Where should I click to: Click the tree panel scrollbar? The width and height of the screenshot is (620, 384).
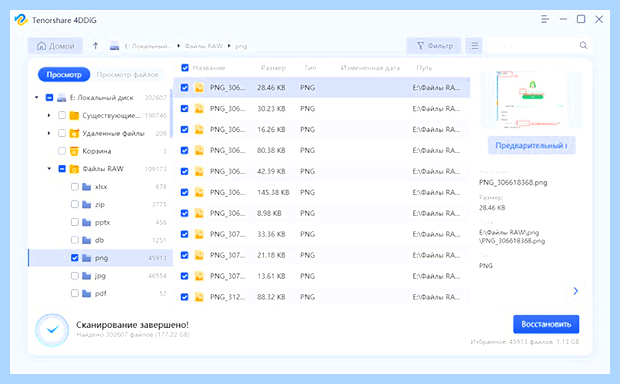(171, 114)
